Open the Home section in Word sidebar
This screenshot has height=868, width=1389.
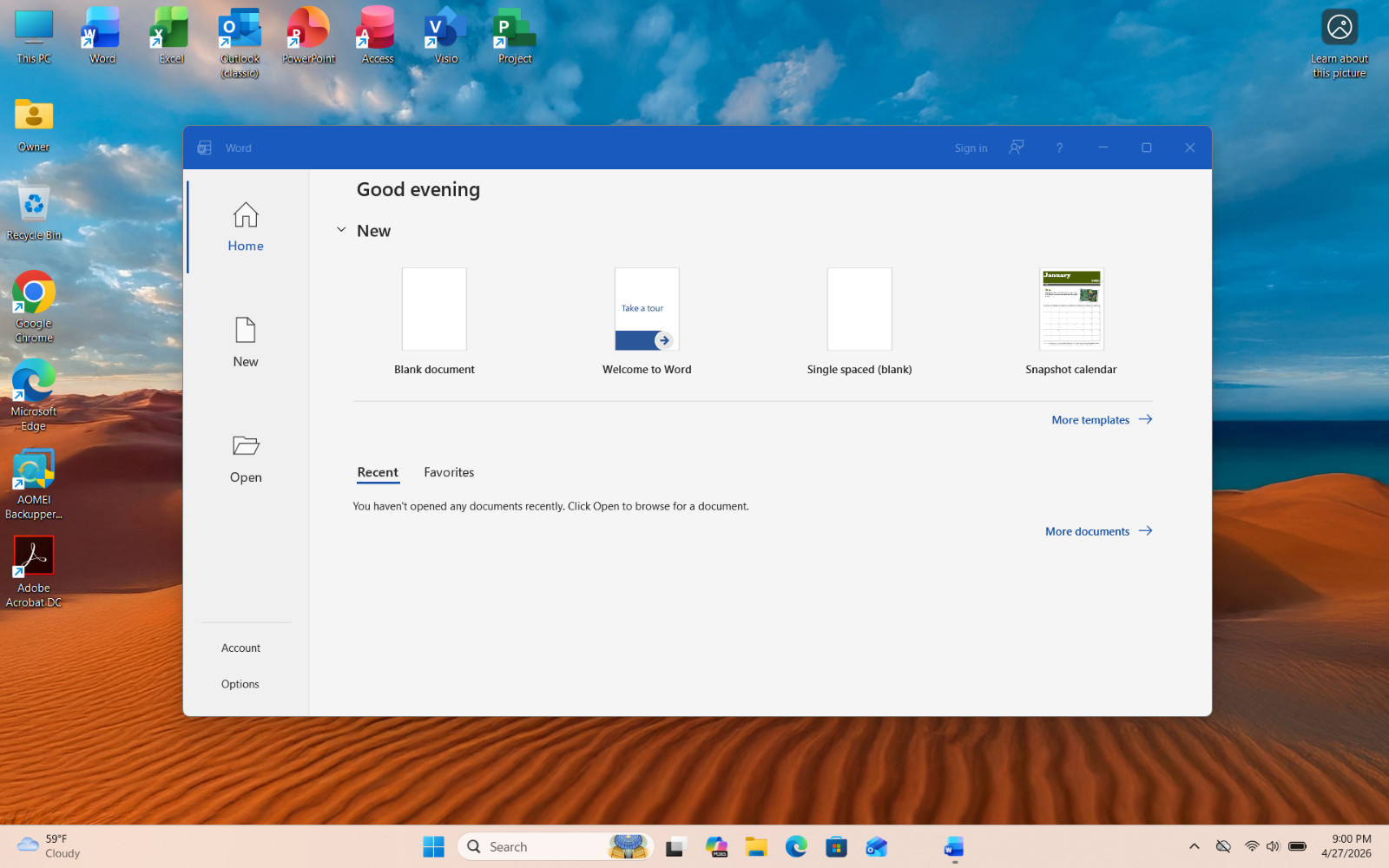[246, 227]
